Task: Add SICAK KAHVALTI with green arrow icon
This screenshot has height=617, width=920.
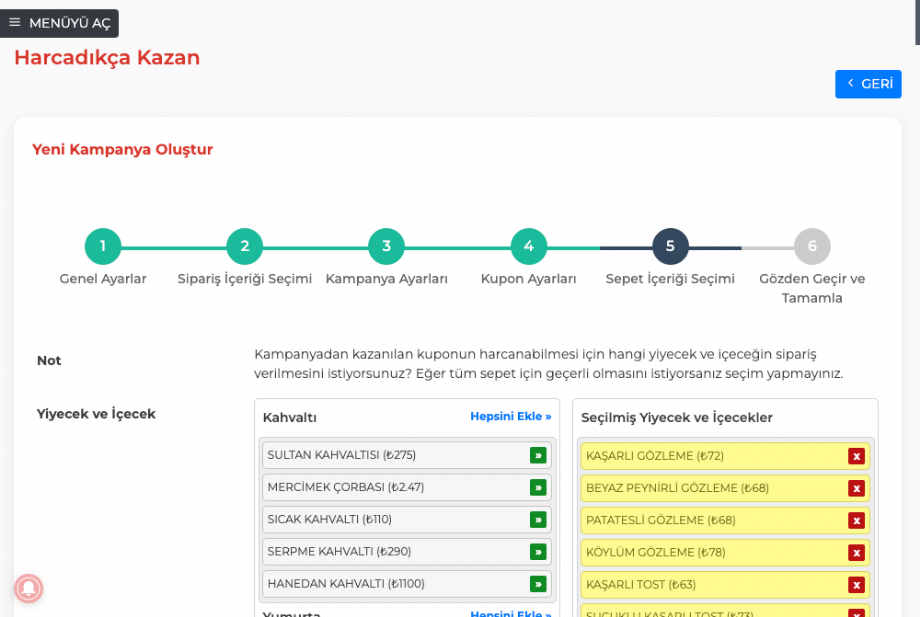Action: (538, 520)
